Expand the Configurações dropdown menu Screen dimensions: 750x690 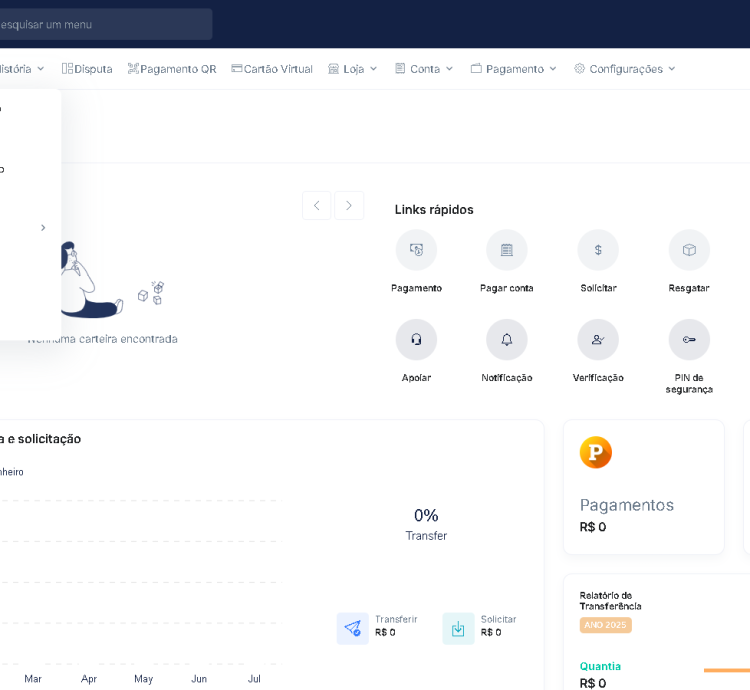pos(625,69)
